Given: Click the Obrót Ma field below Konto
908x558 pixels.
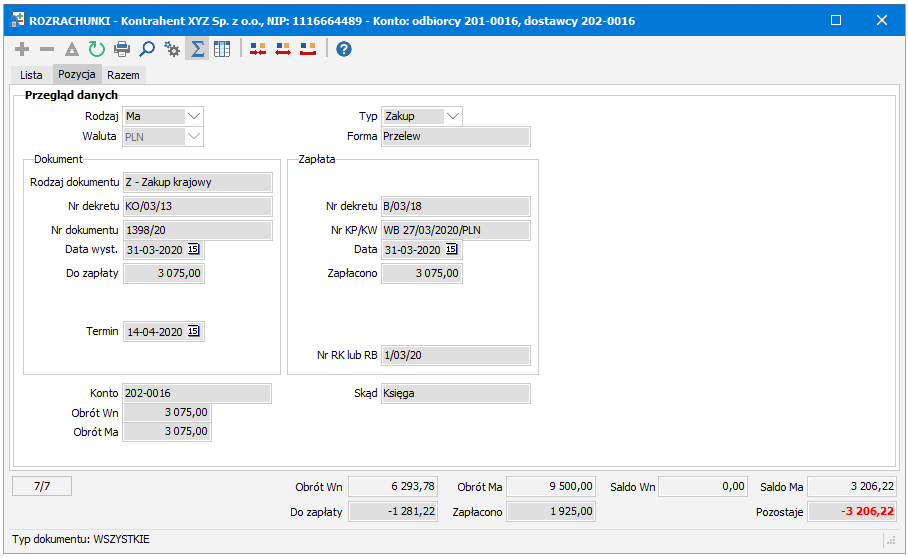Looking at the screenshot, I should [x=167, y=431].
